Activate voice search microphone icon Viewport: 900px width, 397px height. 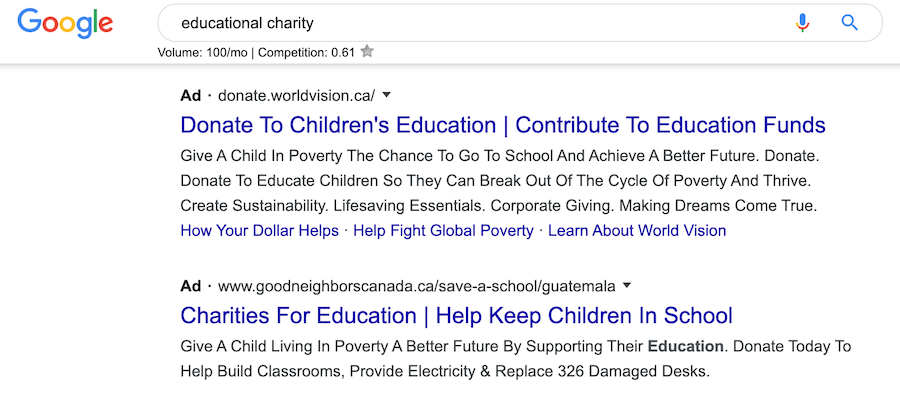click(x=802, y=23)
